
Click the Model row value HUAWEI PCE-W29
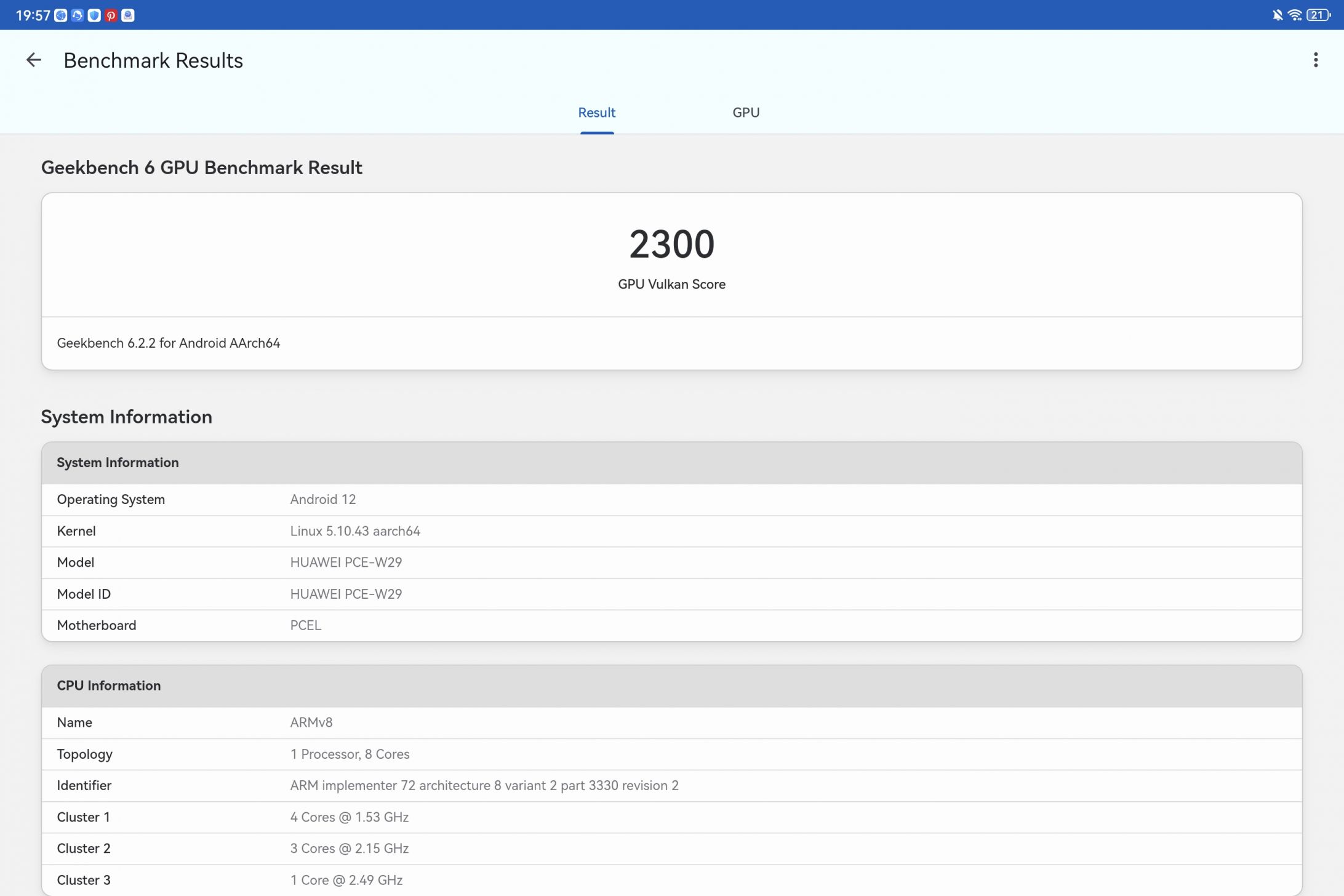click(x=346, y=562)
